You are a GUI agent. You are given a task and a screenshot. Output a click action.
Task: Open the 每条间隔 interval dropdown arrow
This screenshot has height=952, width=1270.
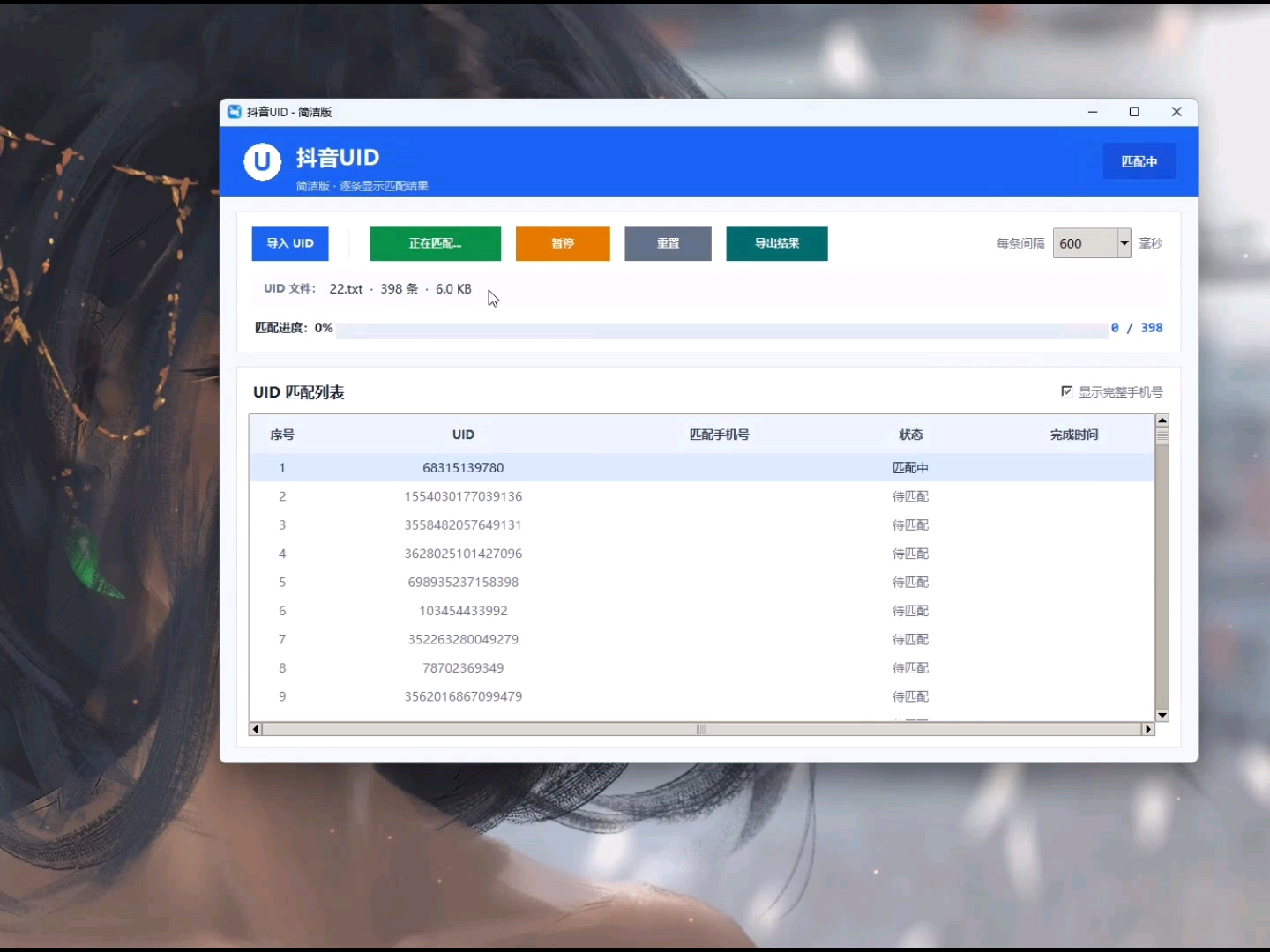click(1124, 243)
